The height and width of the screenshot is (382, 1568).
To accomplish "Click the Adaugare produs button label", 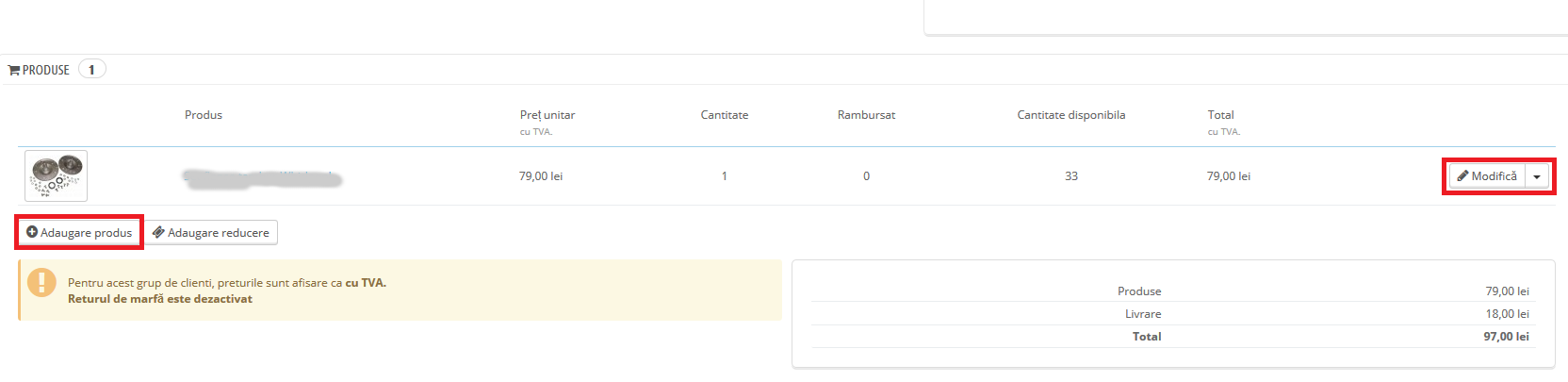I will [x=86, y=233].
